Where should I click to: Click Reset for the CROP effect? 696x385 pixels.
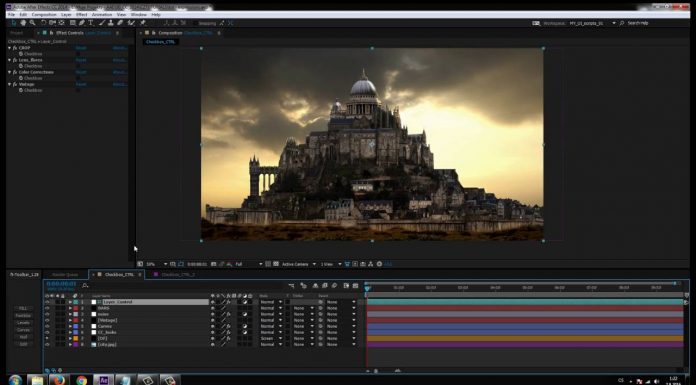[81, 48]
